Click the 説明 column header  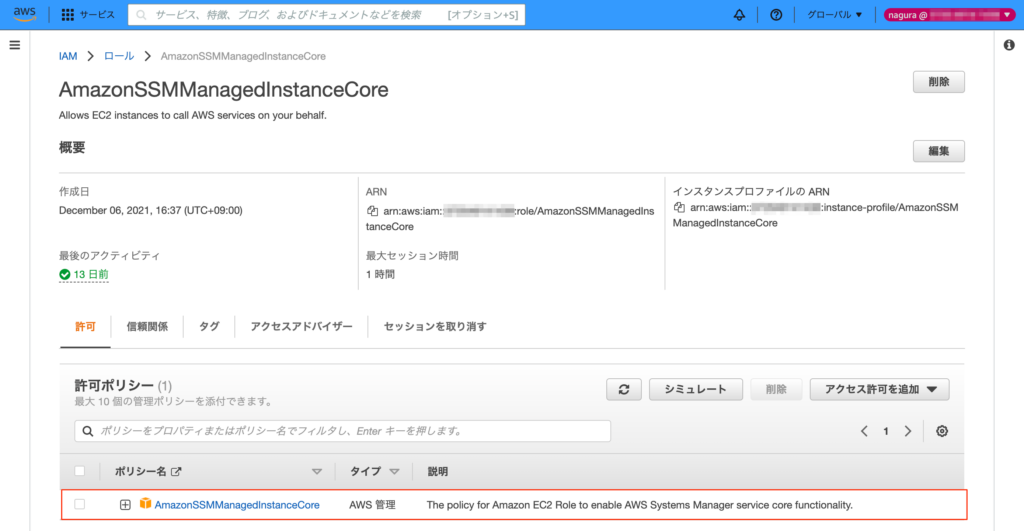pos(438,472)
